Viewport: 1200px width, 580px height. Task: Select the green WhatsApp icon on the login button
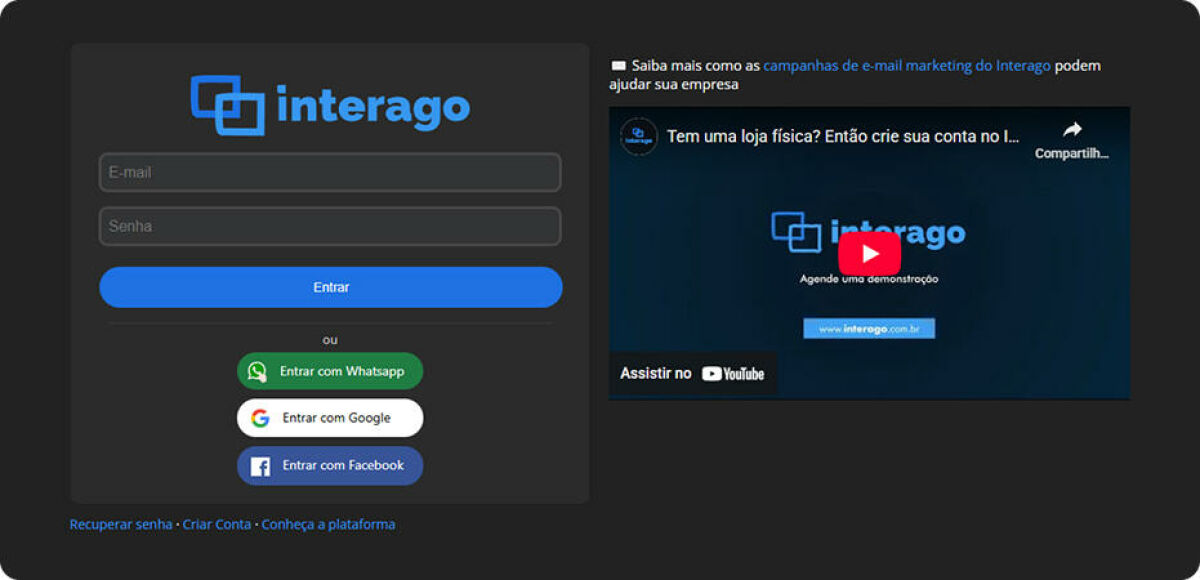[258, 371]
